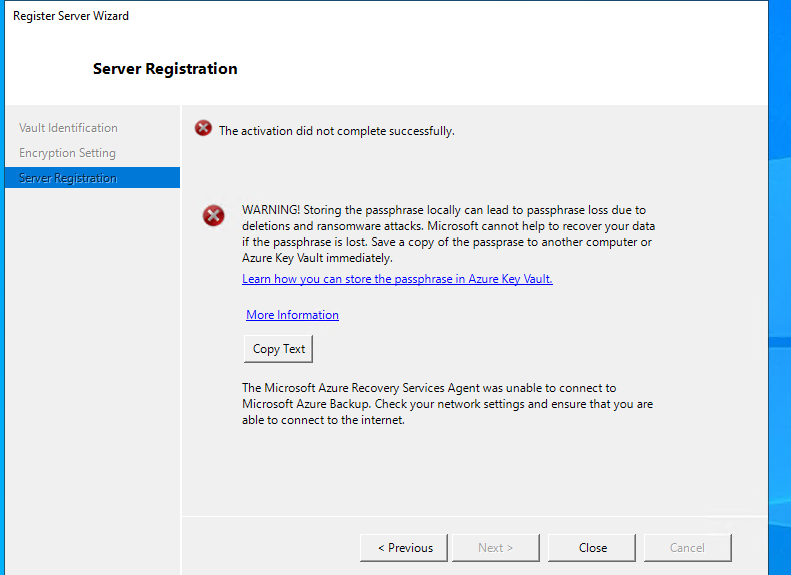Go back with the Previous button
The image size is (791, 575).
pyautogui.click(x=404, y=548)
